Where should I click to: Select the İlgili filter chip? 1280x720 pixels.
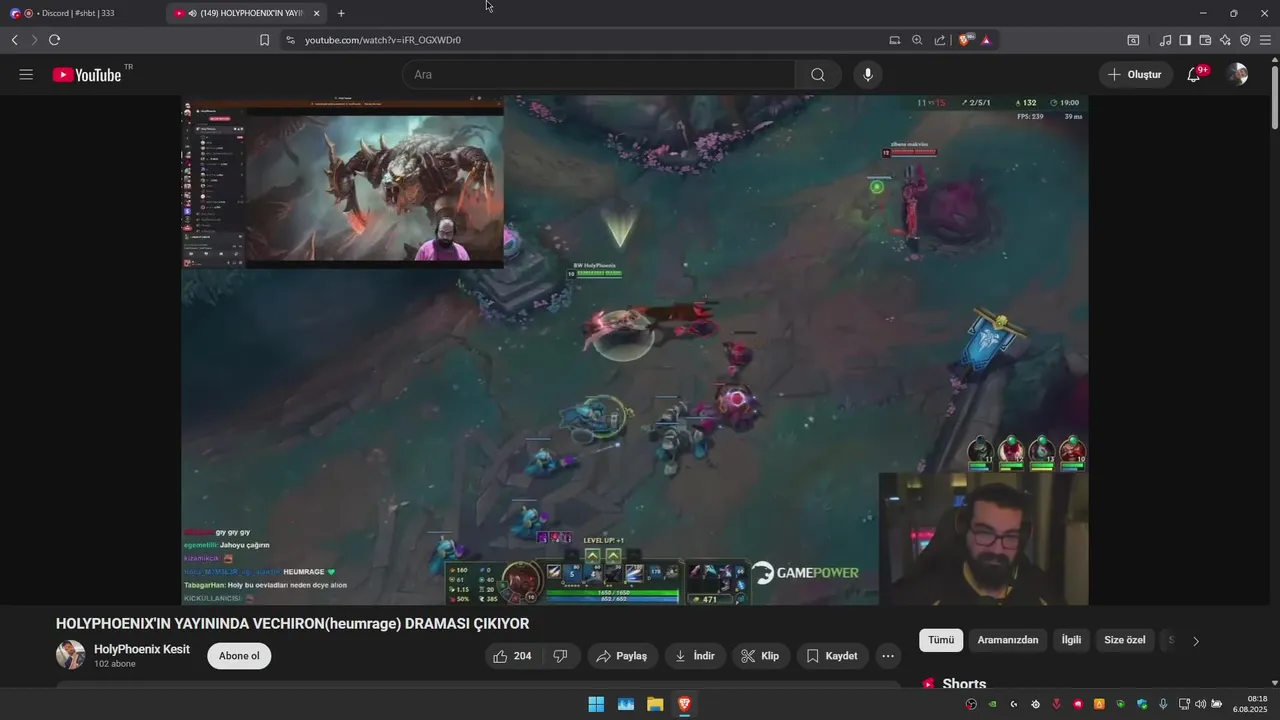pyautogui.click(x=1071, y=640)
